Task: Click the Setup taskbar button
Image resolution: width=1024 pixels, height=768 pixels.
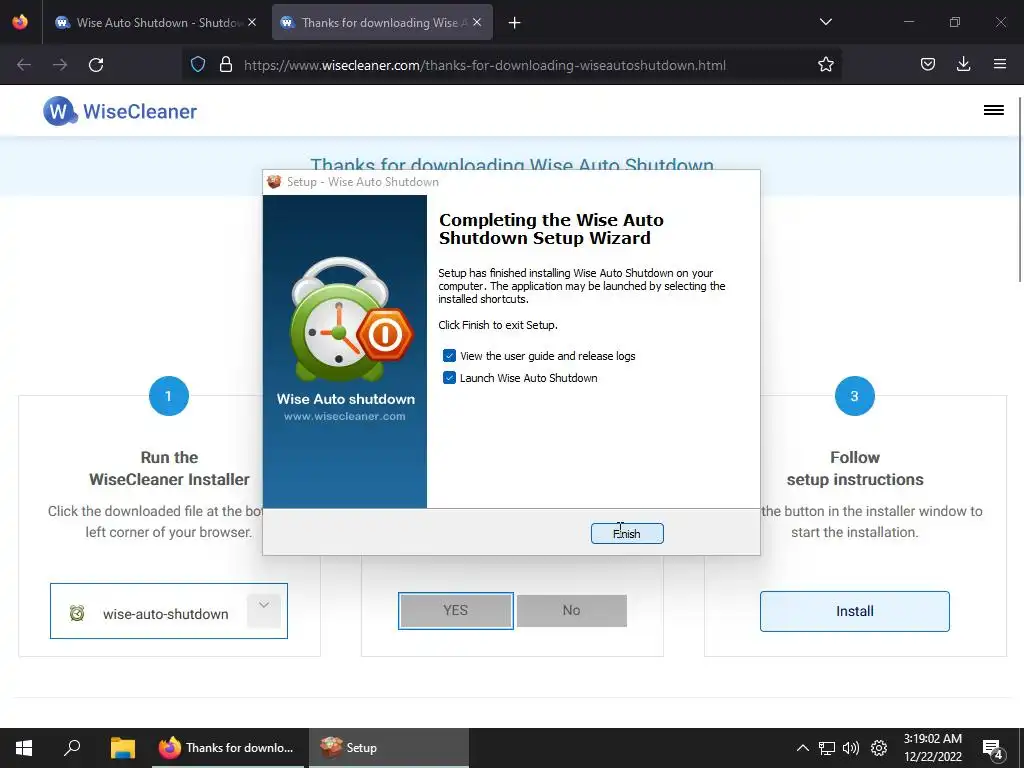Action: point(389,748)
